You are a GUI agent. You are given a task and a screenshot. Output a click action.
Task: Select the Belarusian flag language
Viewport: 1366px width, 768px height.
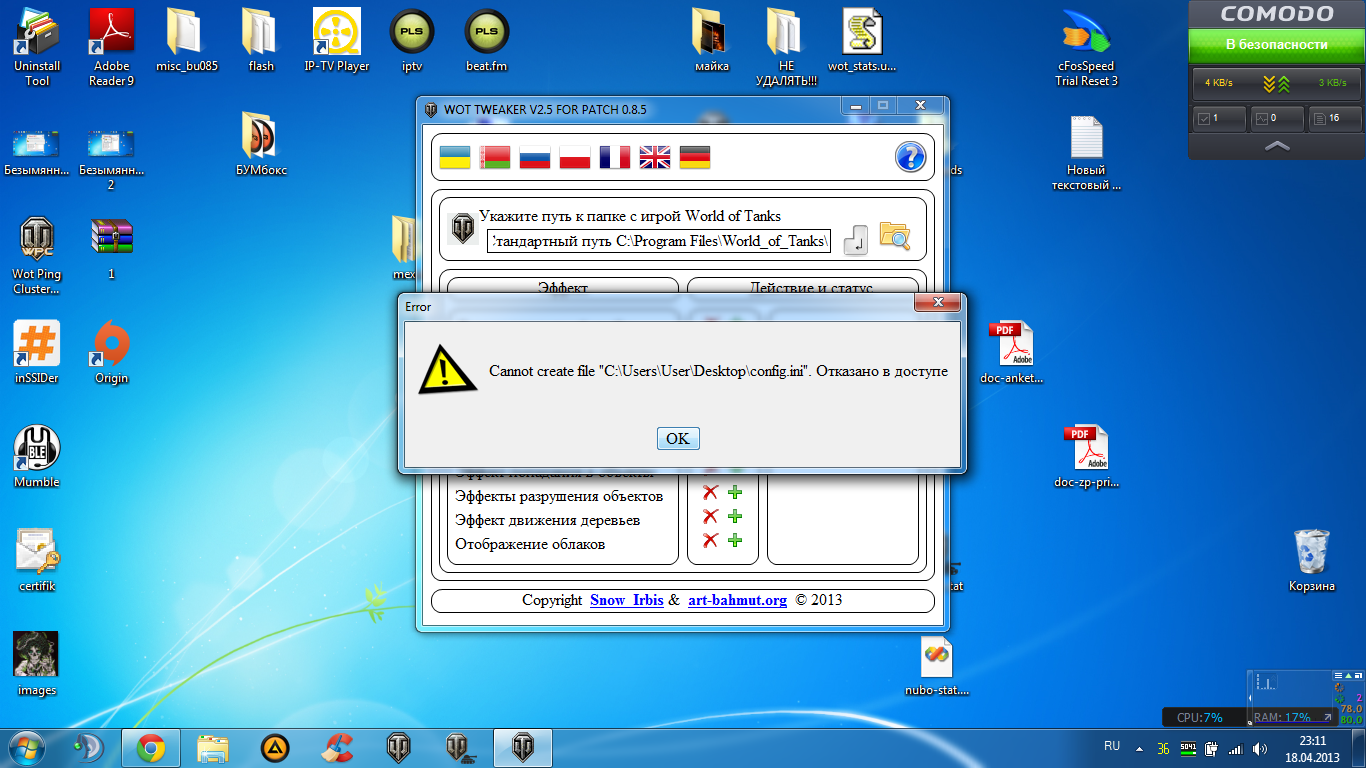point(495,157)
